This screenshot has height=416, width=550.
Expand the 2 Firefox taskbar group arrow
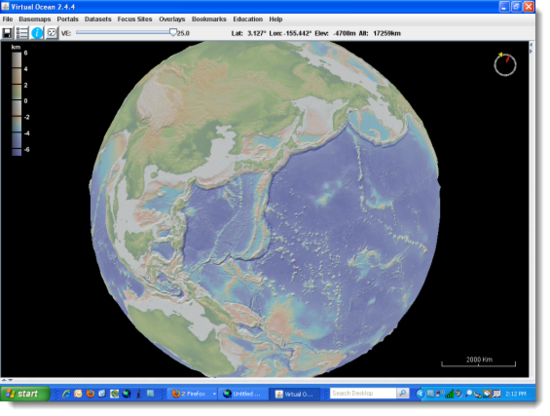point(214,394)
